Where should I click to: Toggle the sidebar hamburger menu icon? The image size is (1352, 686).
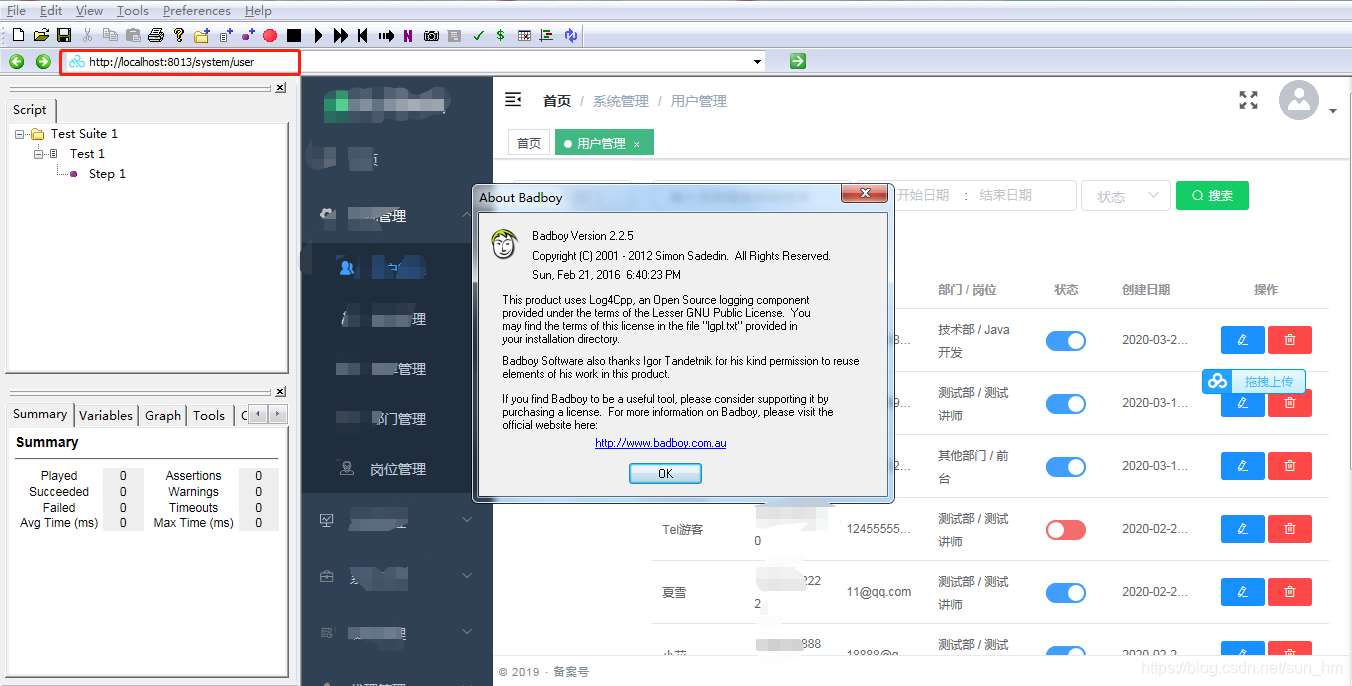tap(513, 100)
